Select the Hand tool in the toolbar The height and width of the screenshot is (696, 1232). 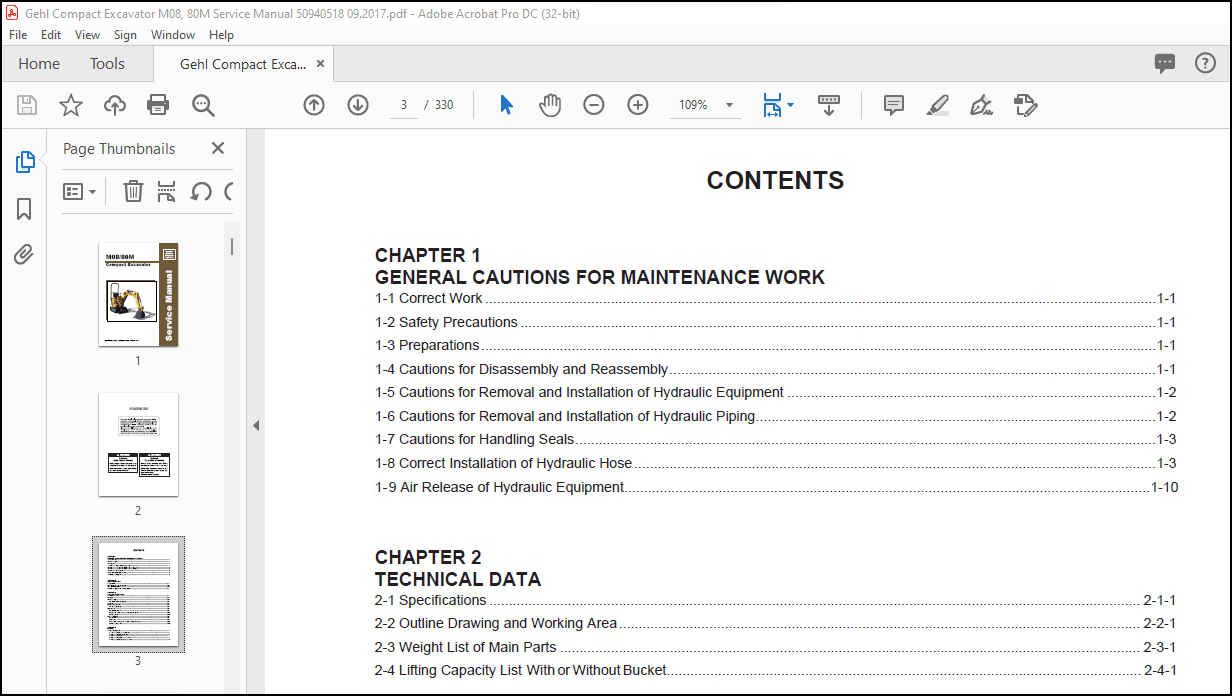550,104
